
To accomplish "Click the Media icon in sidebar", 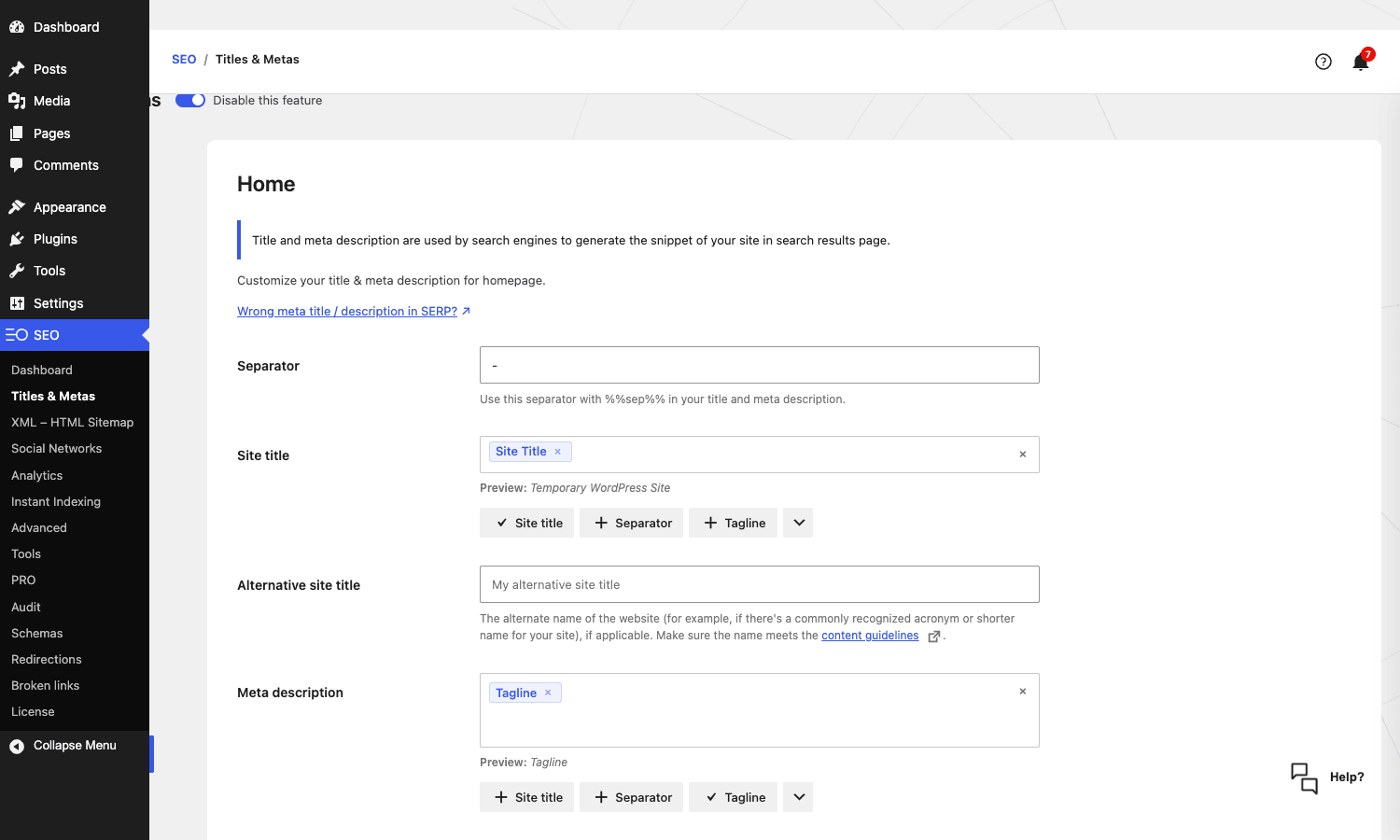I will (x=17, y=101).
